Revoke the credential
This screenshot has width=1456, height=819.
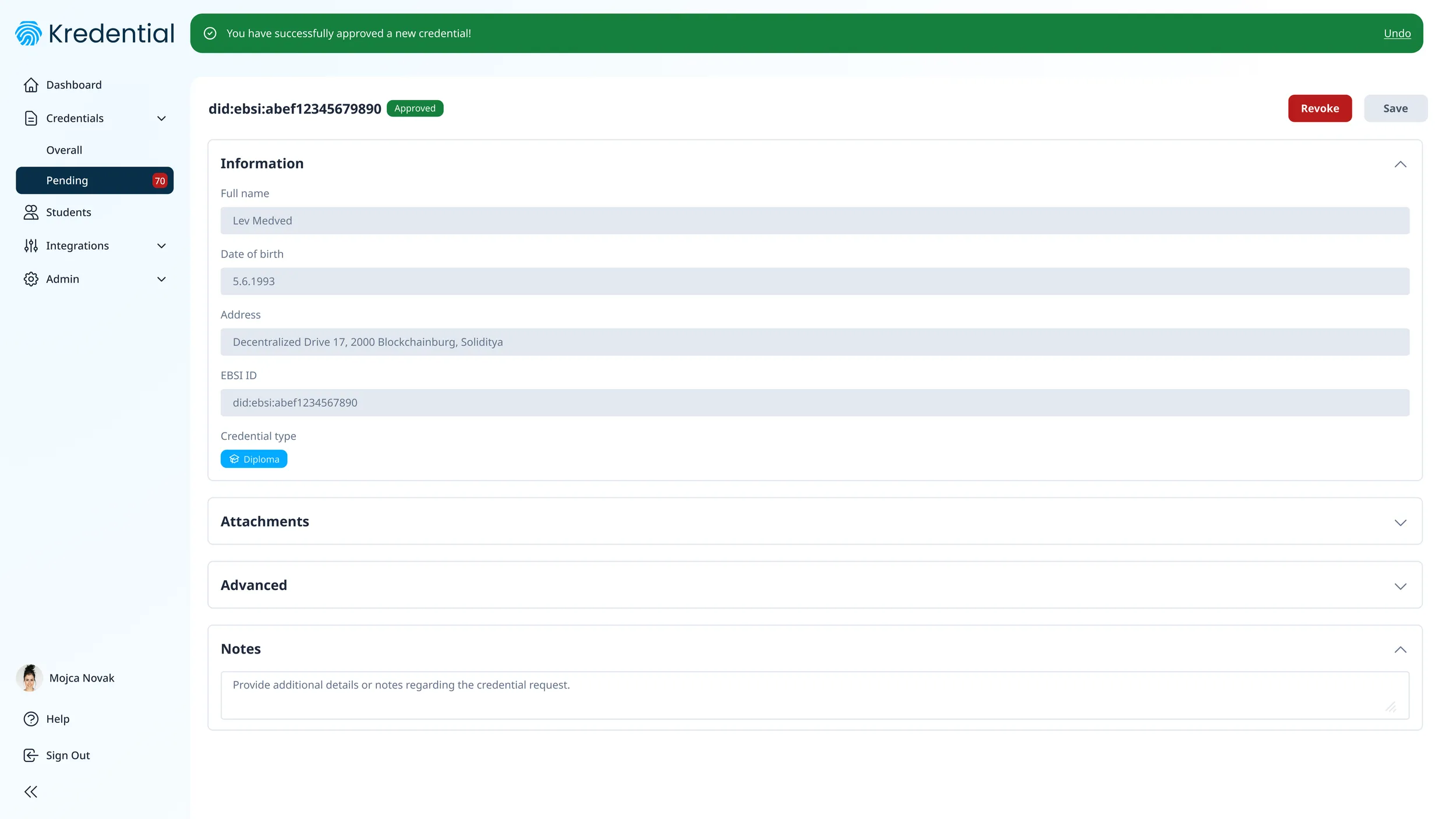click(x=1320, y=108)
